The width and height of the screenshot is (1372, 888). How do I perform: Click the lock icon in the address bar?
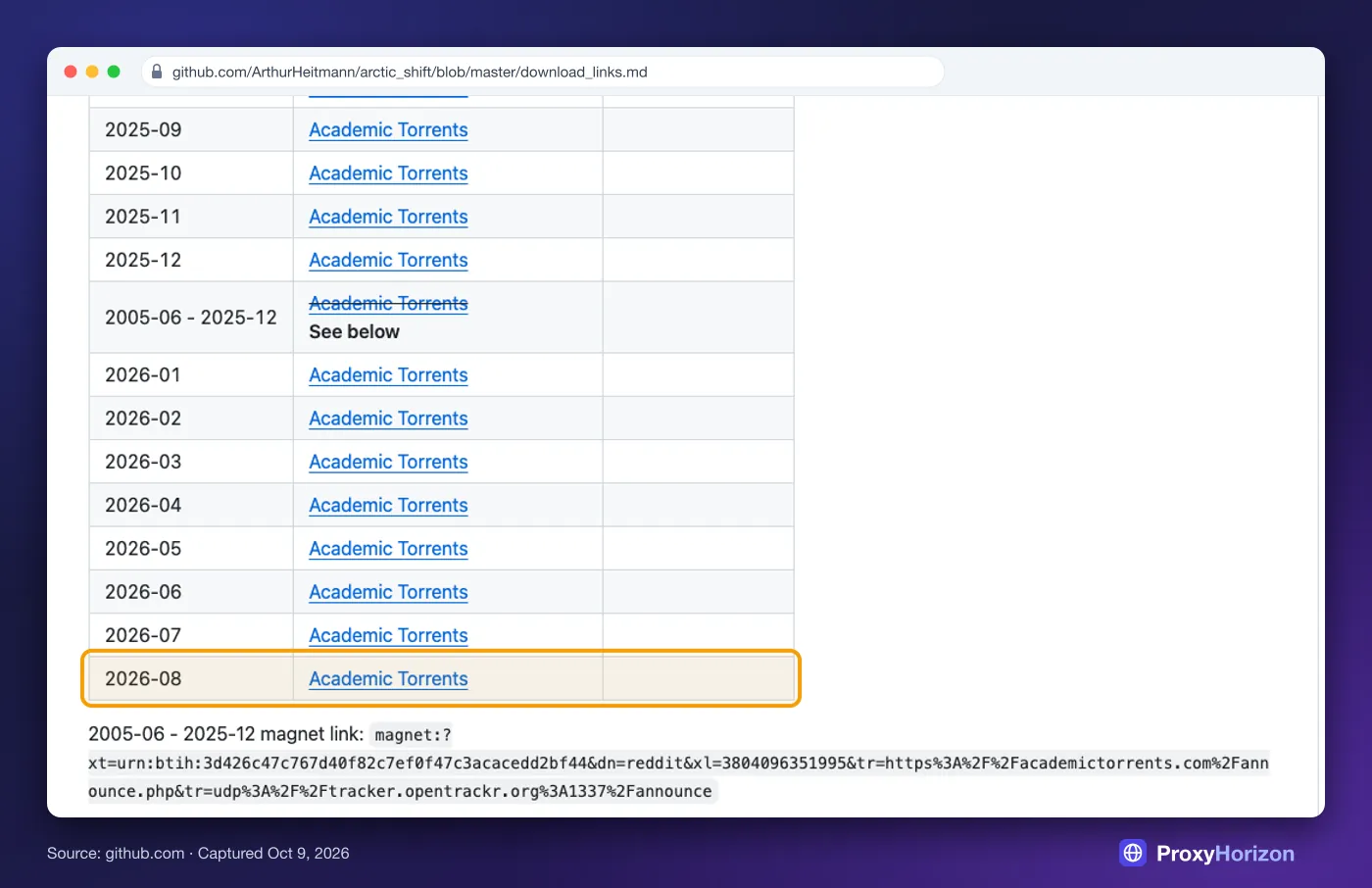click(156, 72)
